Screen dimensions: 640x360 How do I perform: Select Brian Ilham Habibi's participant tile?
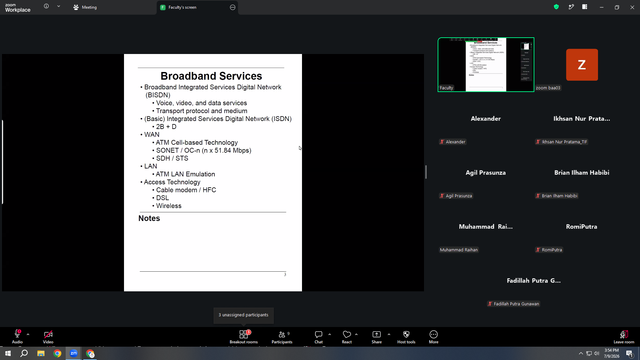coord(582,173)
